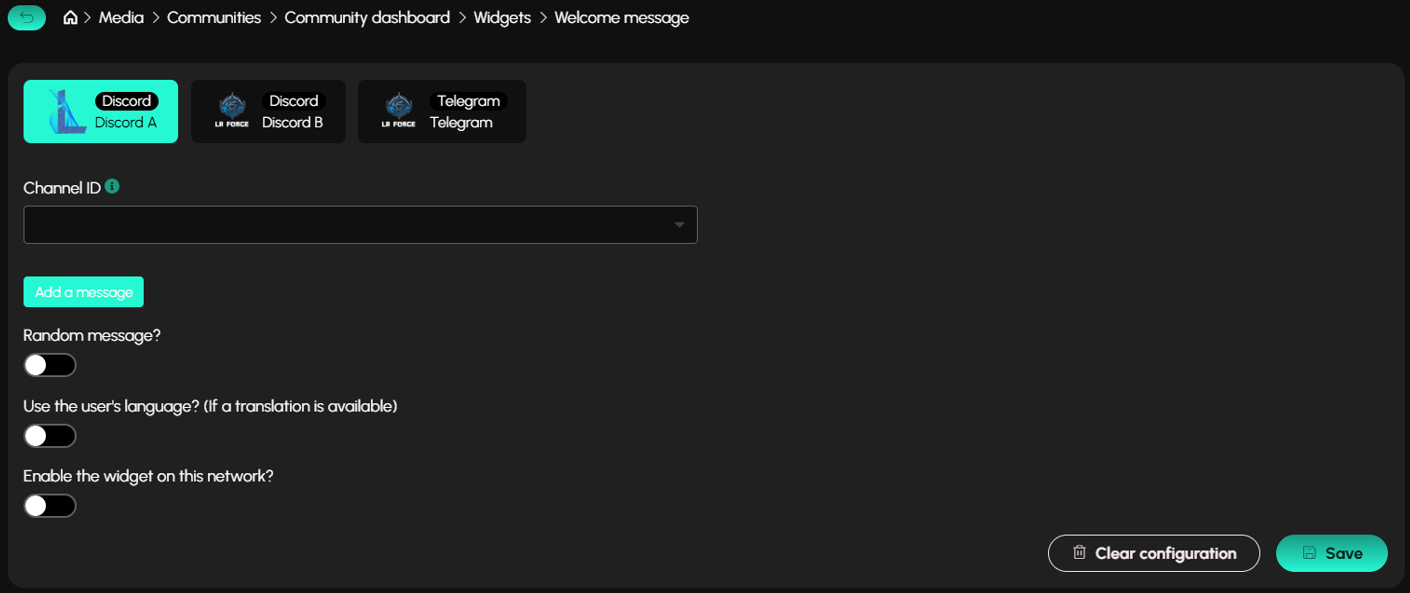
Task: Click the floppy disk icon in Save
Action: pos(1309,553)
